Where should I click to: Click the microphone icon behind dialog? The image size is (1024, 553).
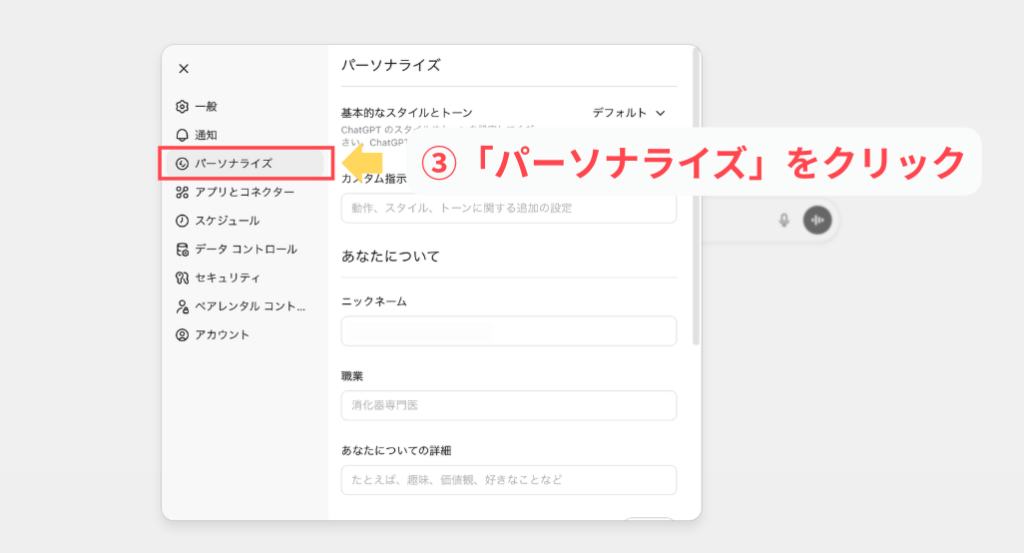tap(784, 220)
